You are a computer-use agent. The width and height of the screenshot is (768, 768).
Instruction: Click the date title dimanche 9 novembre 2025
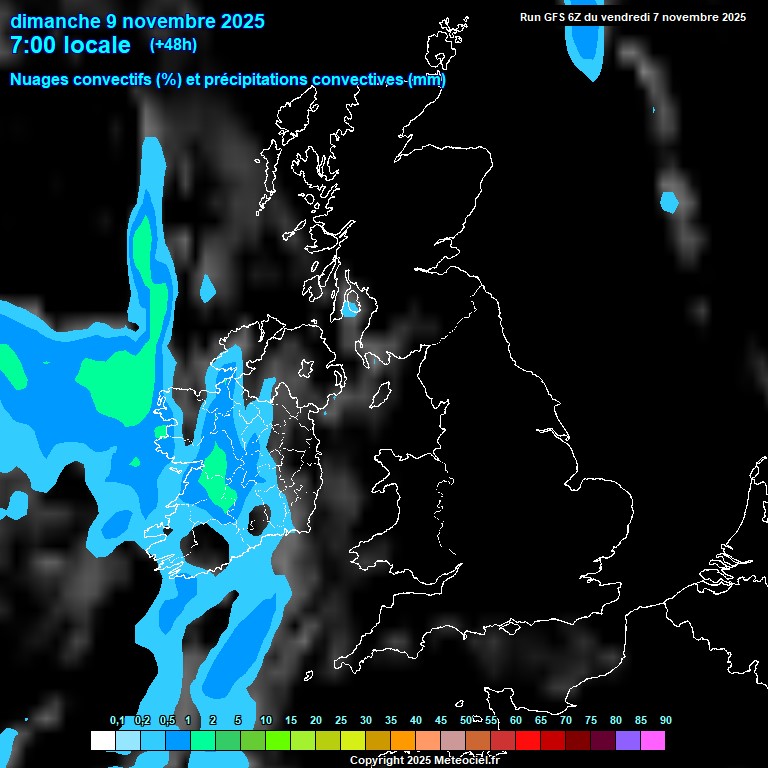pyautogui.click(x=137, y=21)
